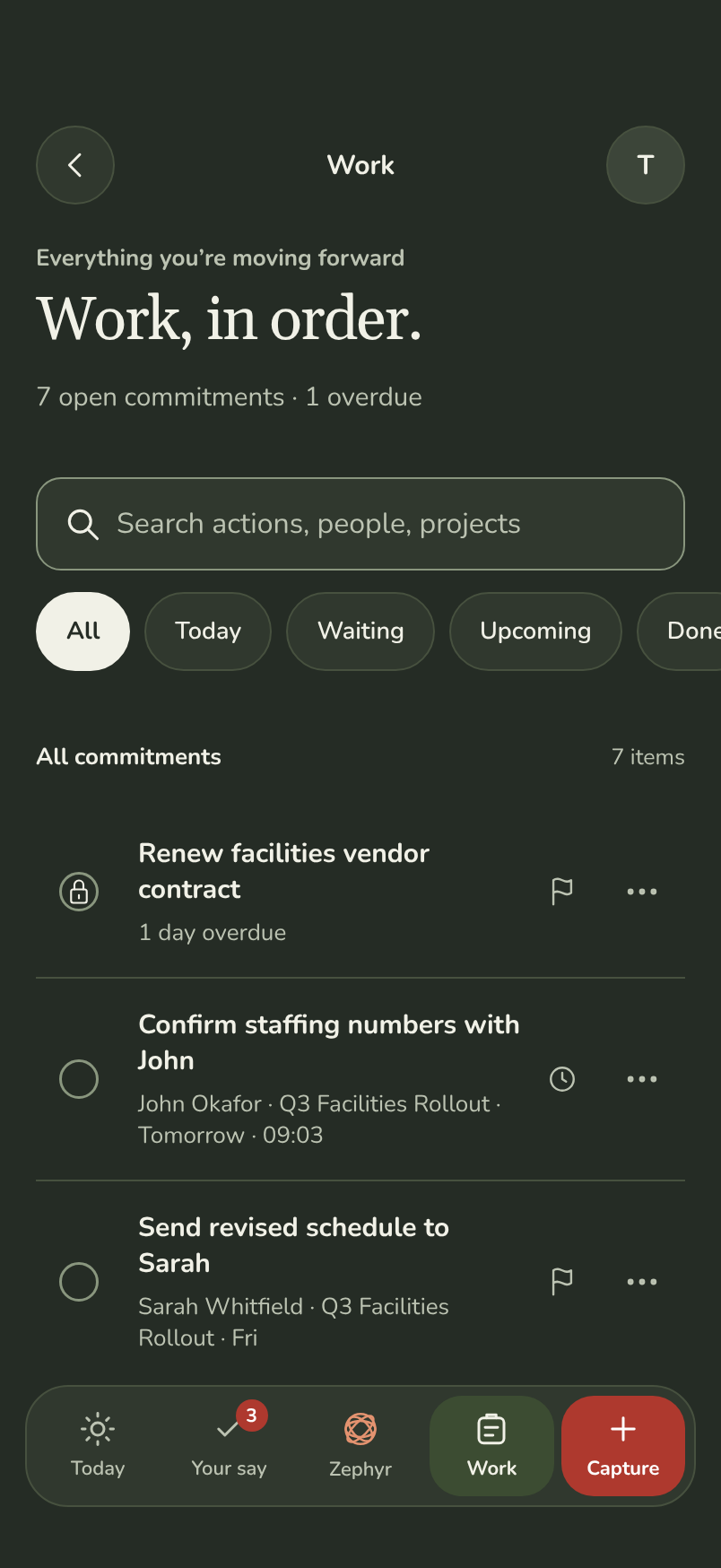Open more options for Send revised schedule to Sarah
Viewport: 721px width, 1568px height.
pyautogui.click(x=642, y=1282)
